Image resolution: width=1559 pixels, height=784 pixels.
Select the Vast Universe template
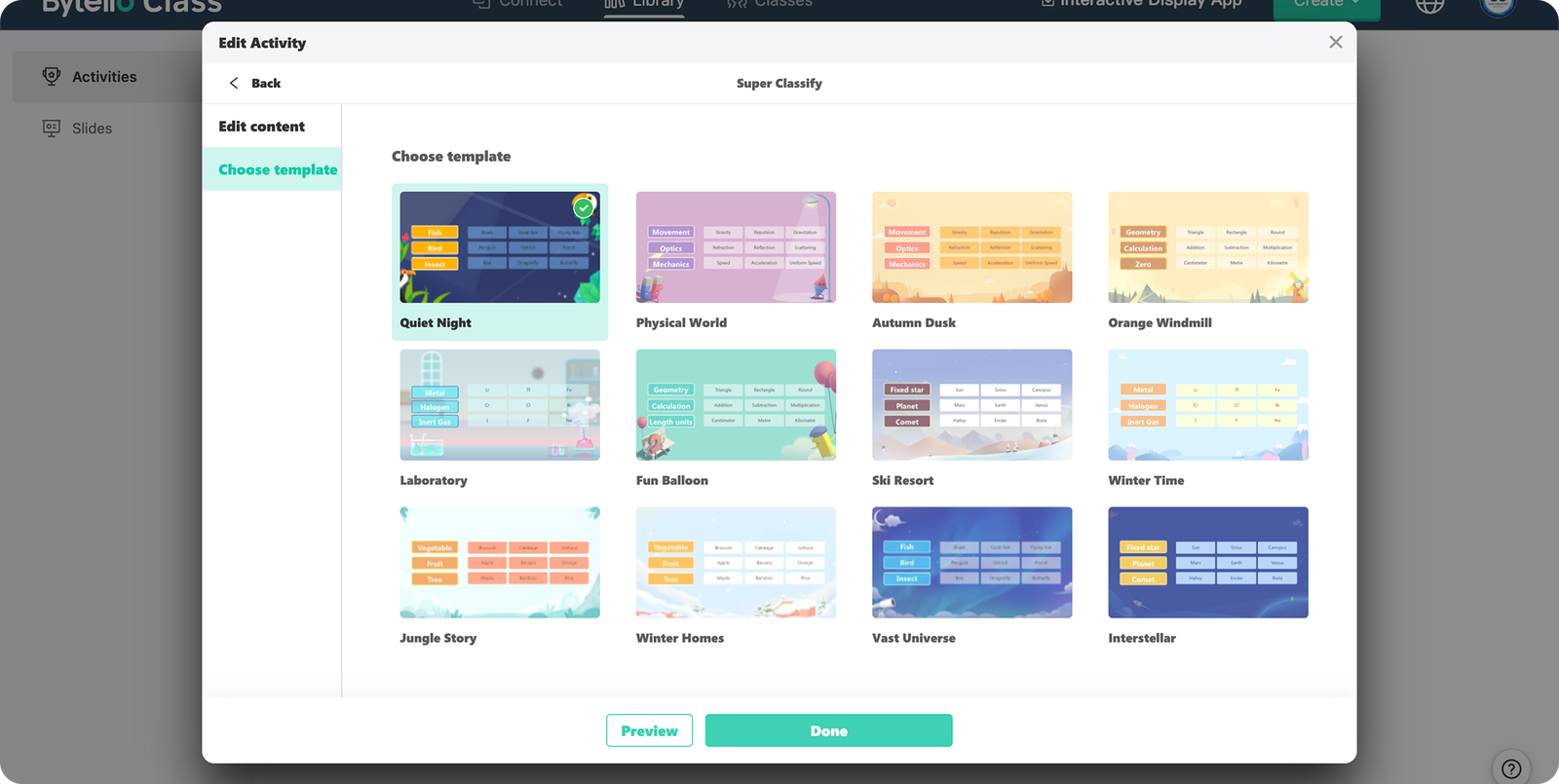click(x=971, y=563)
